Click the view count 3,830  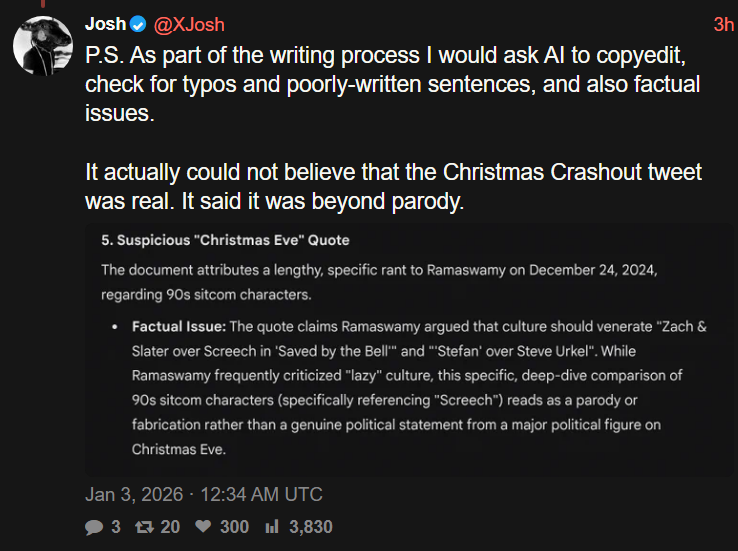(x=309, y=526)
